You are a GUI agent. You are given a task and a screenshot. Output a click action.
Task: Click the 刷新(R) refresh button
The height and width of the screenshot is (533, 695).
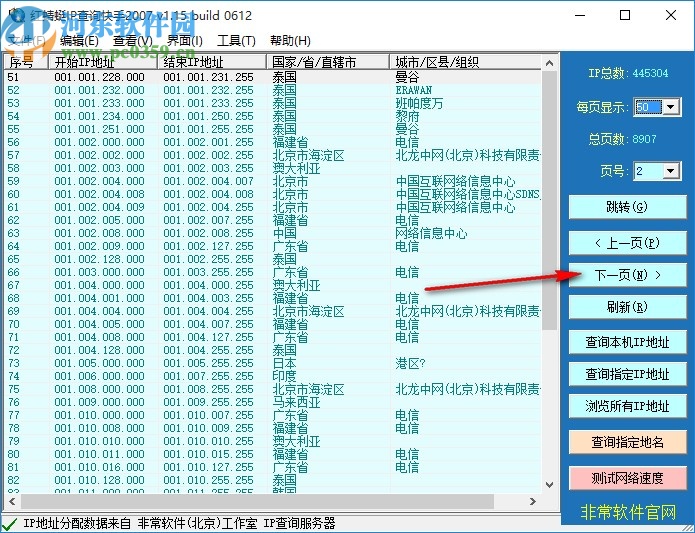[627, 307]
